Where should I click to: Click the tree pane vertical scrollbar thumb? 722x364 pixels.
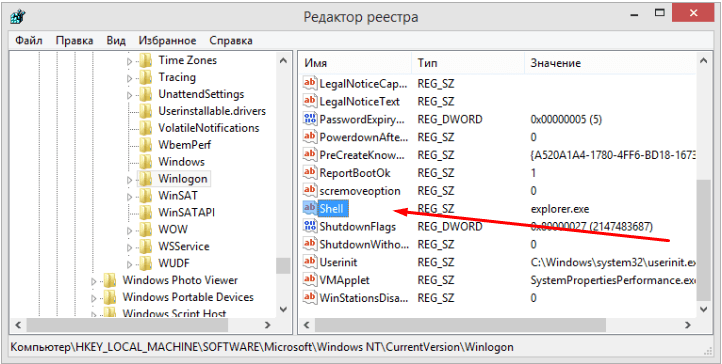(x=283, y=266)
